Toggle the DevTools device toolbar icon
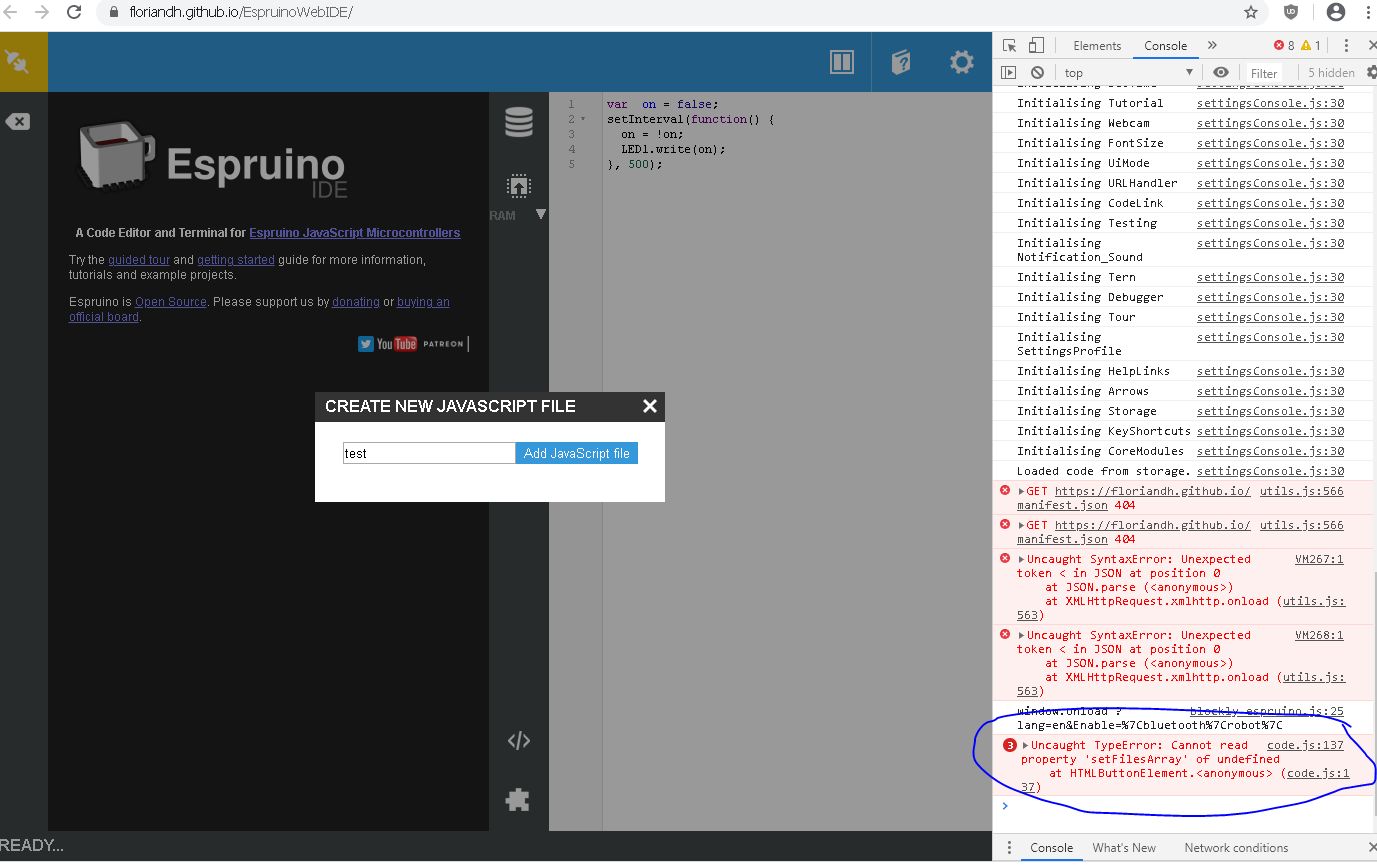The width and height of the screenshot is (1377, 867). [1036, 45]
